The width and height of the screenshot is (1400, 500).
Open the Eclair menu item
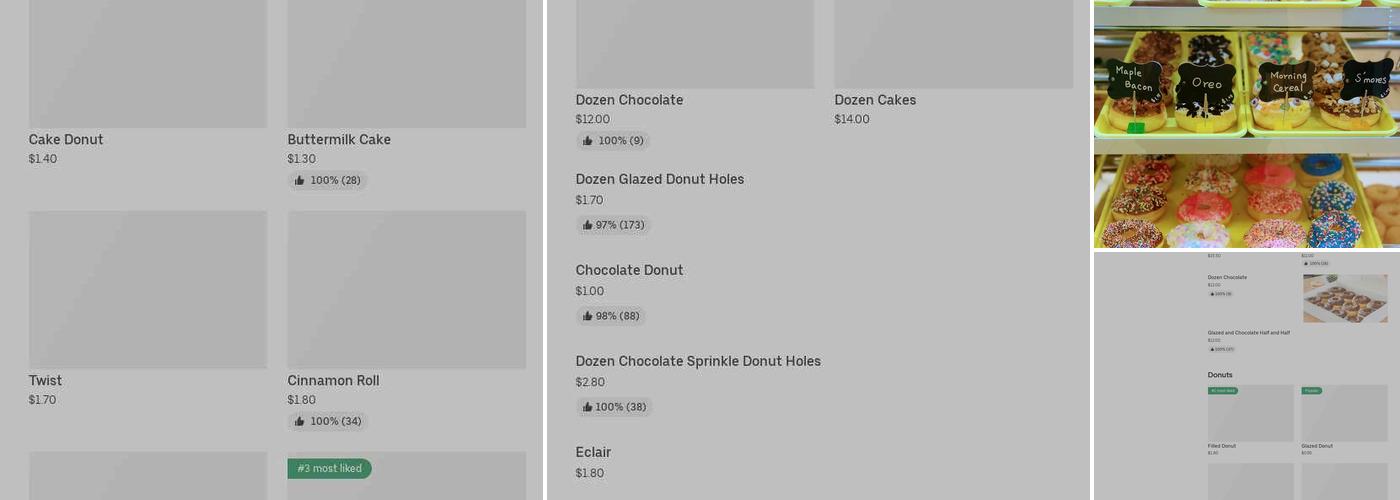point(593,452)
